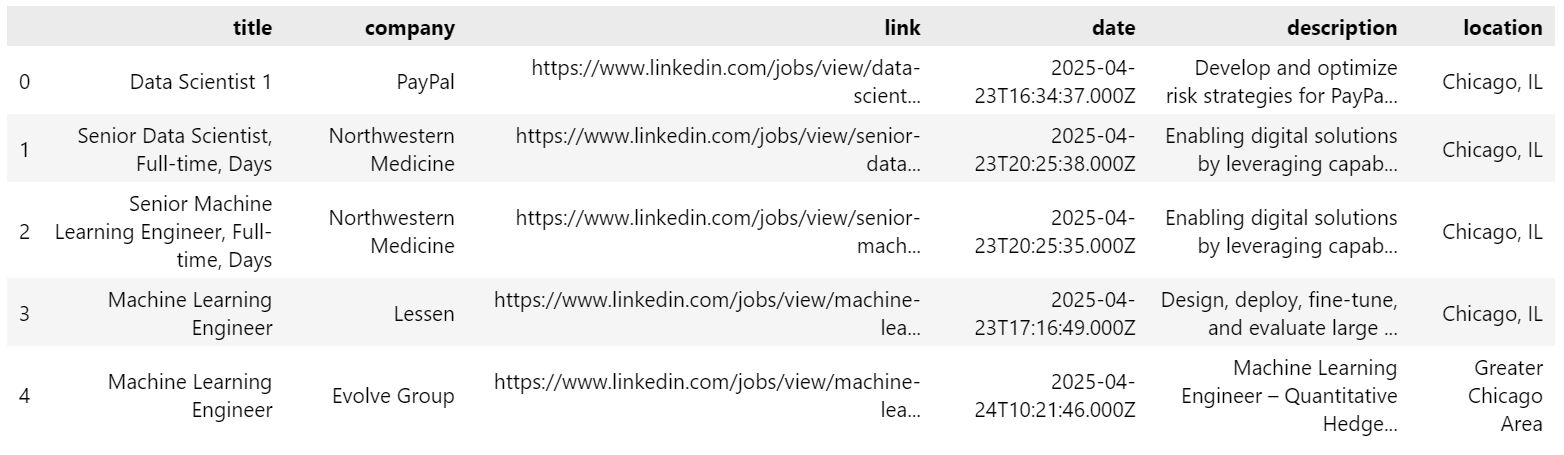This screenshot has width=1564, height=455.
Task: Click description starting 'Design, deploy, fine-tune'
Action: point(1279,314)
